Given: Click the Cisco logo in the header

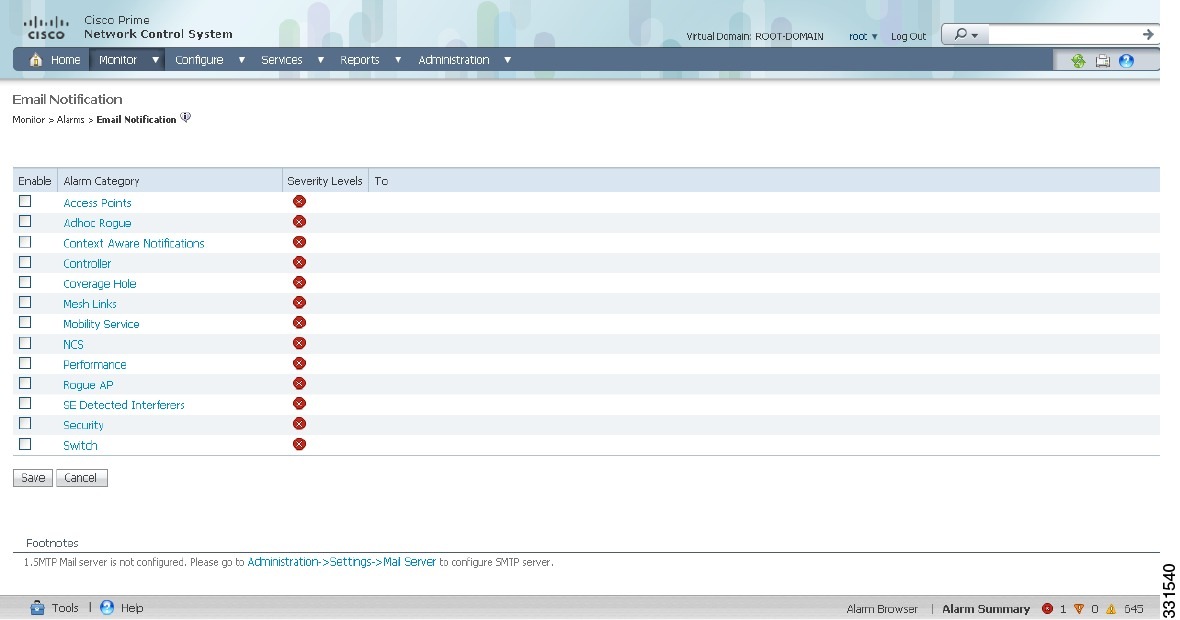Looking at the screenshot, I should pos(46,29).
